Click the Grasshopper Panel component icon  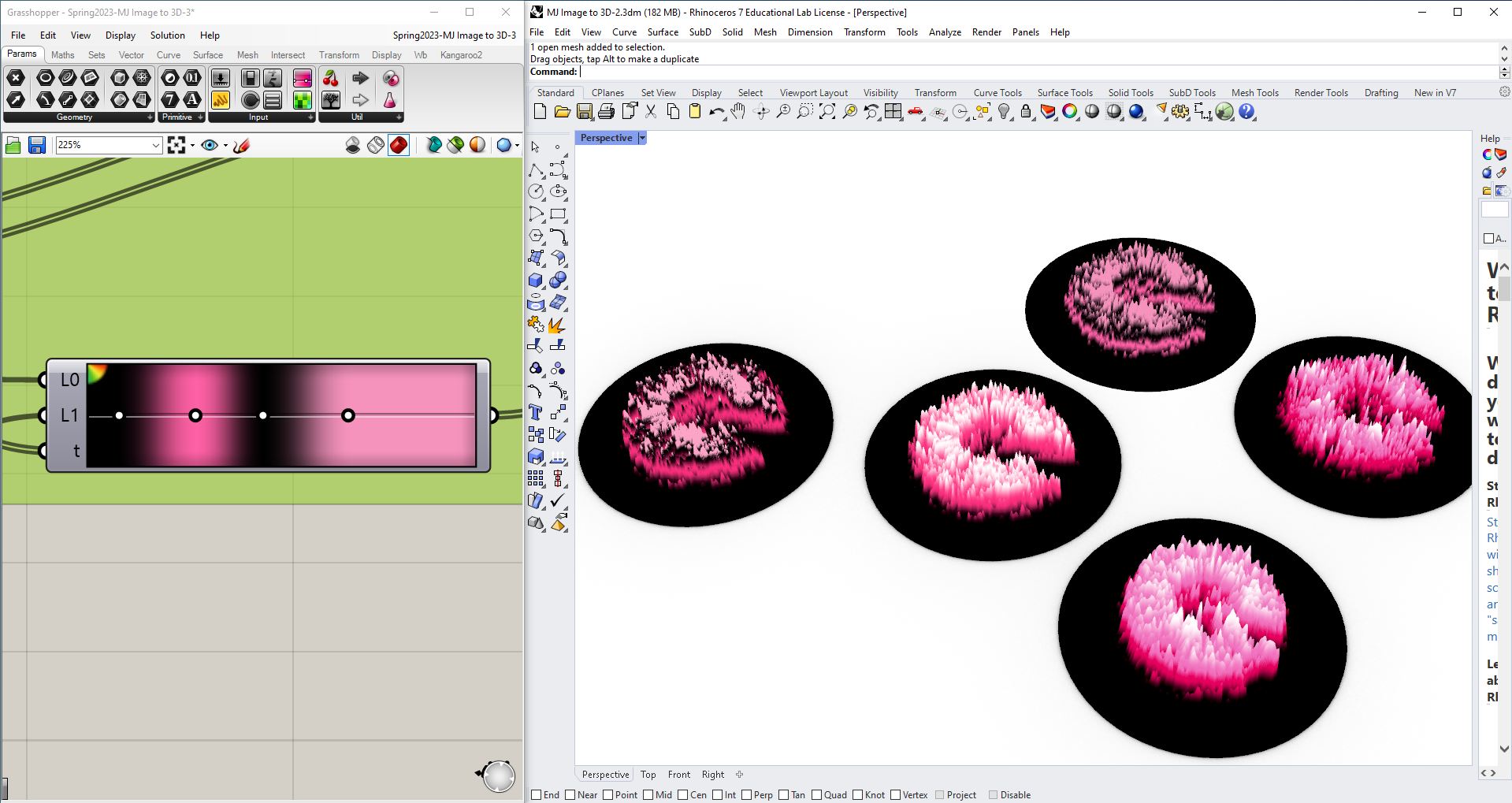tap(221, 100)
